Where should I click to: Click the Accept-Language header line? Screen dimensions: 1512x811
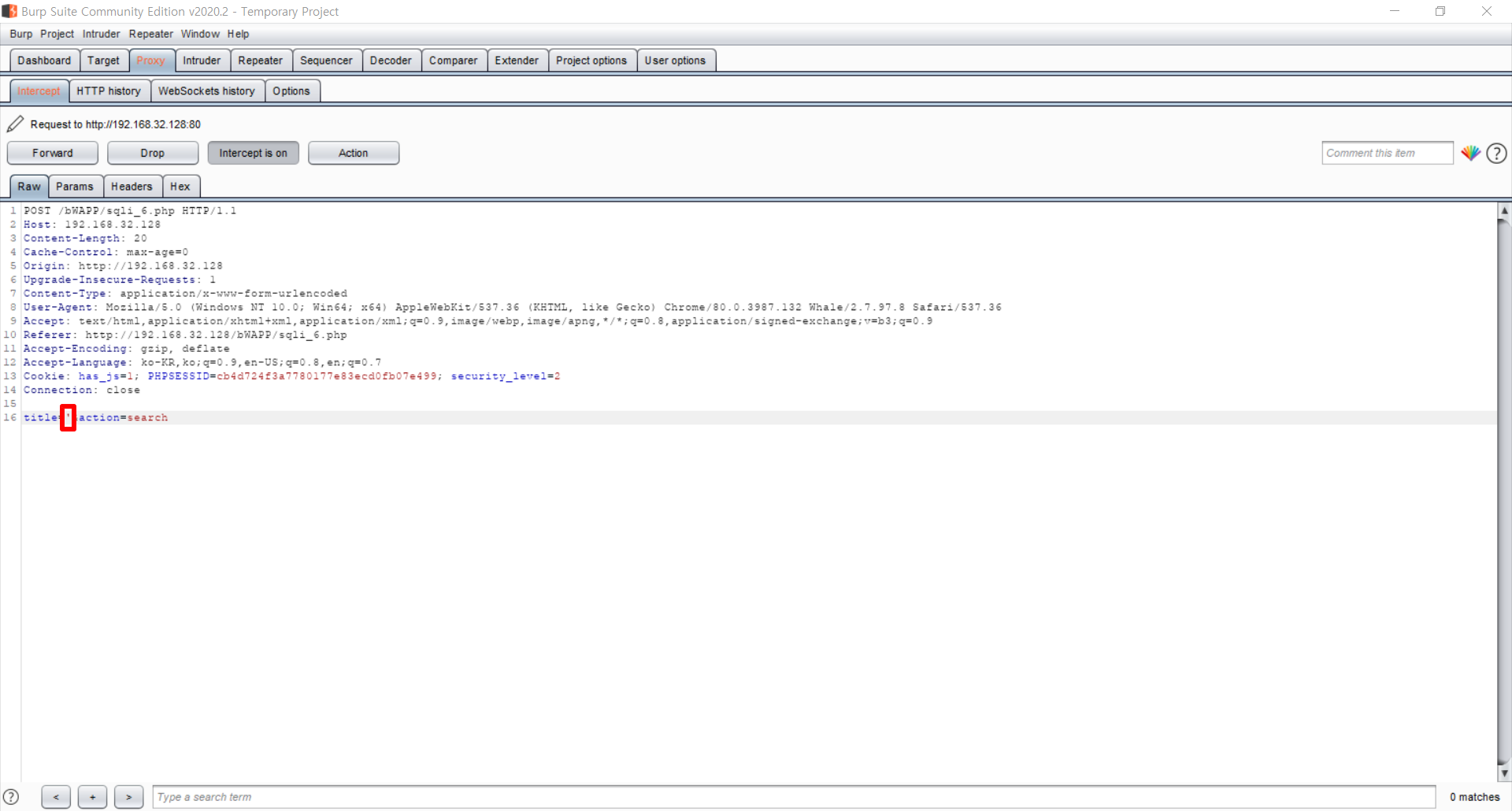click(202, 362)
